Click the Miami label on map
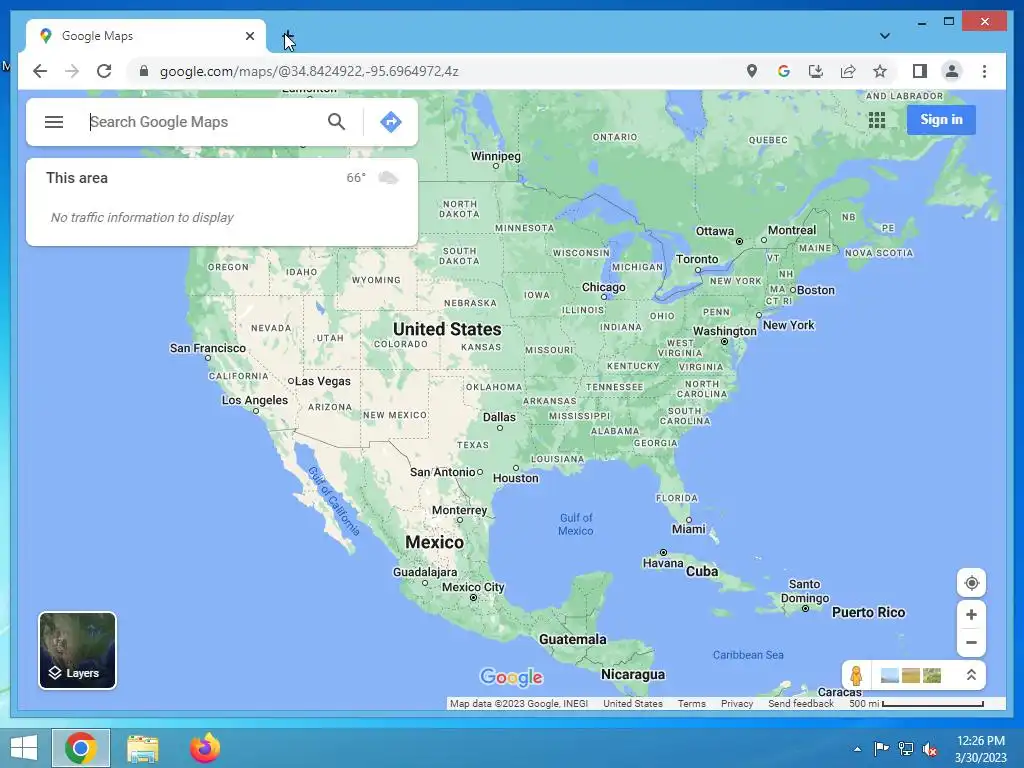 point(688,529)
